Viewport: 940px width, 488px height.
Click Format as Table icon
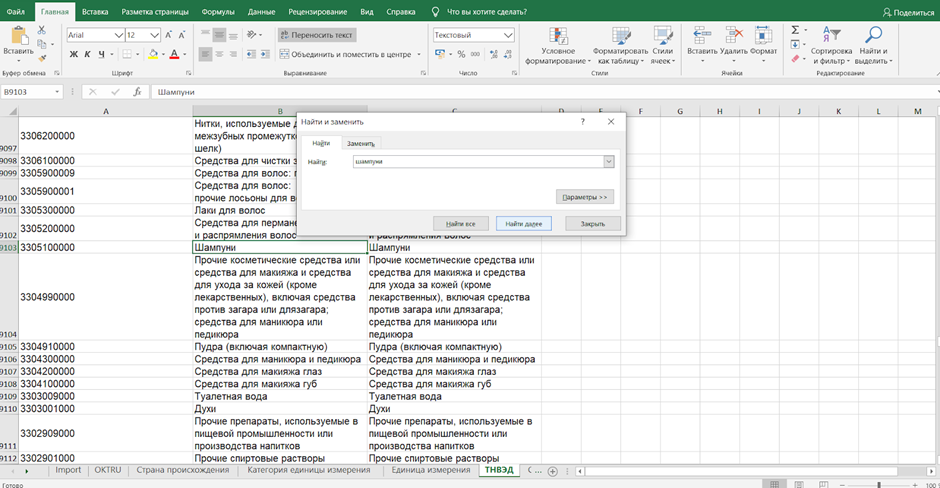click(x=619, y=37)
